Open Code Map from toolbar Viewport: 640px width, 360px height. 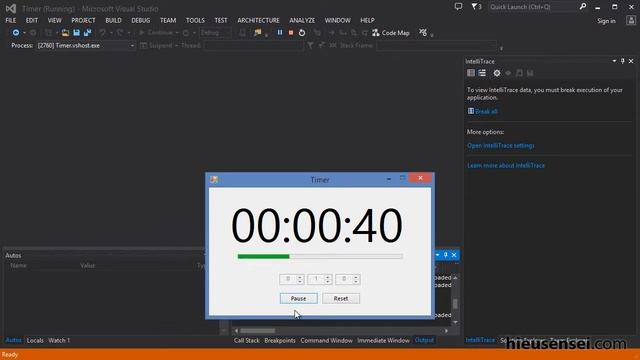pos(391,33)
